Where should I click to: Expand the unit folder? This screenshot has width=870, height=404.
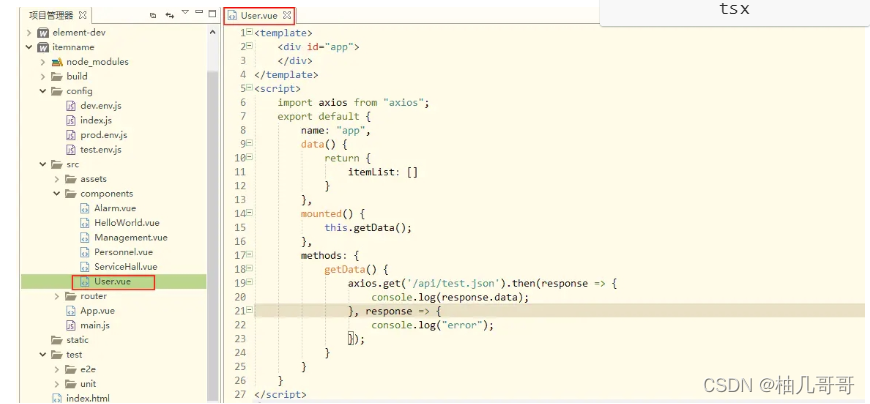57,384
